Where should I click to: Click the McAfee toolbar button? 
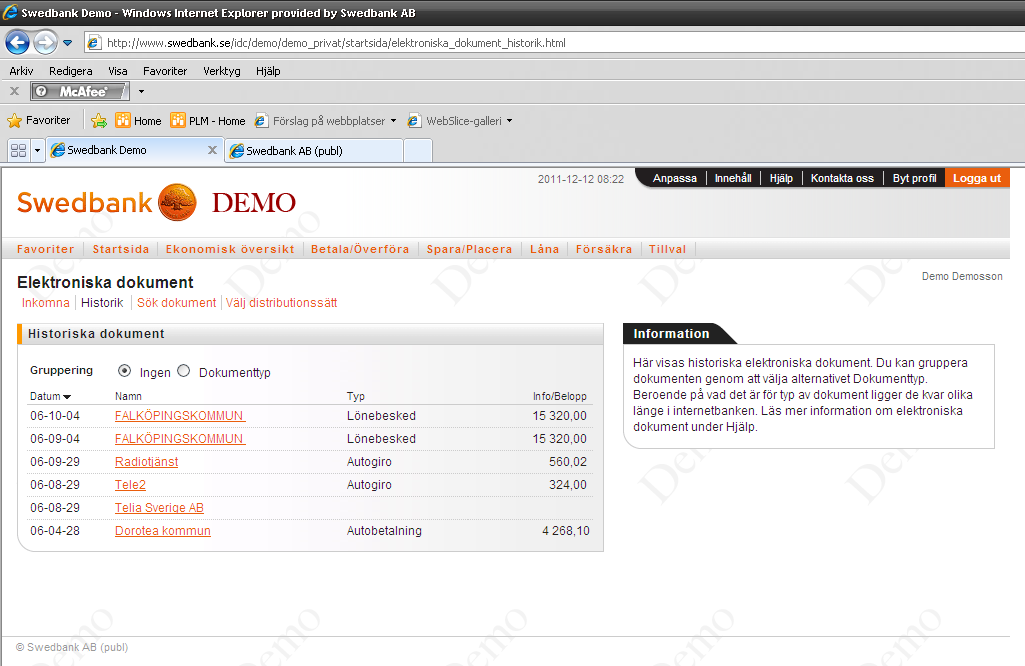(80, 92)
